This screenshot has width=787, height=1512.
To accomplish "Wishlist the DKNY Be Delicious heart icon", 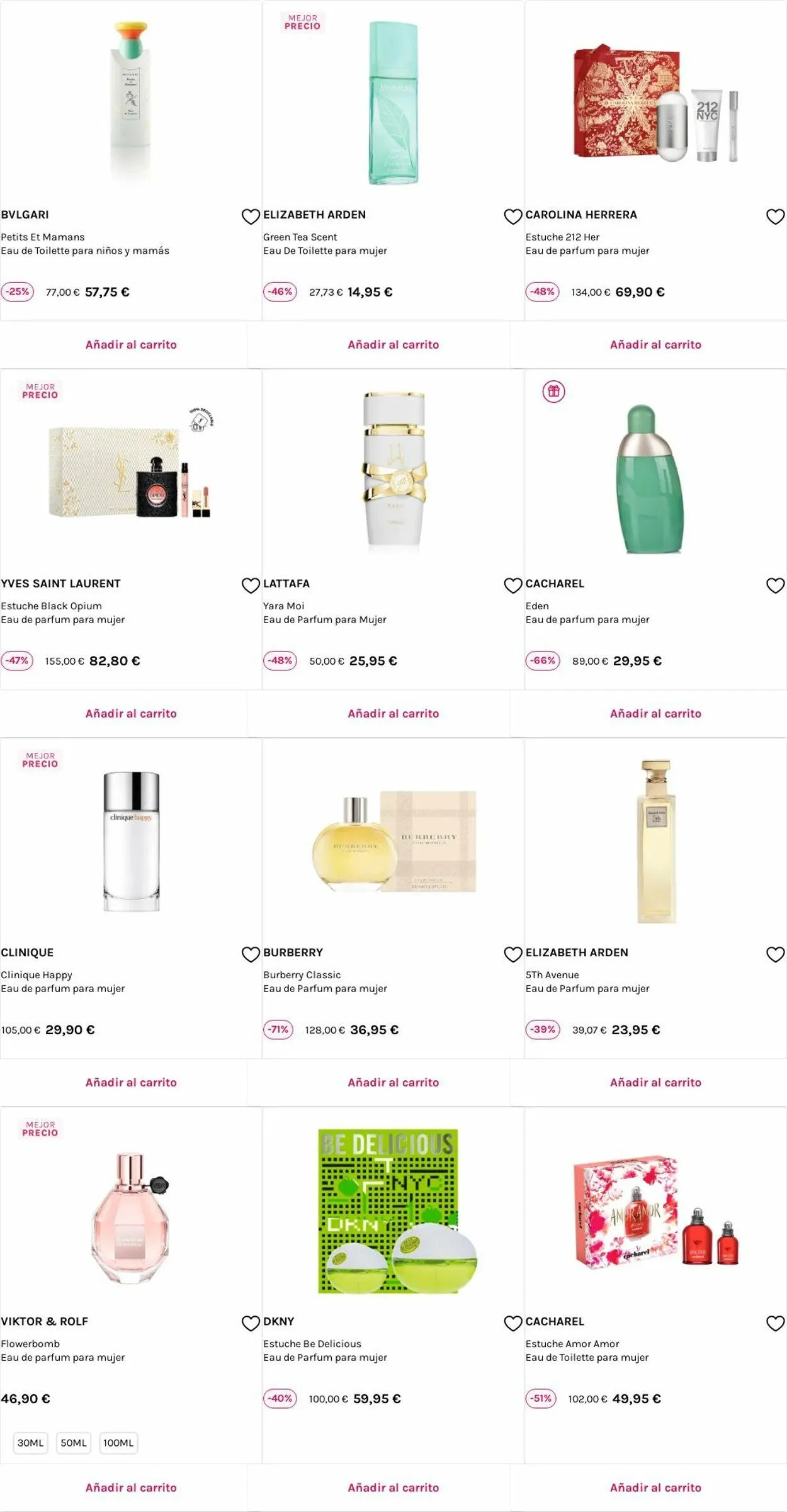I will point(513,1323).
